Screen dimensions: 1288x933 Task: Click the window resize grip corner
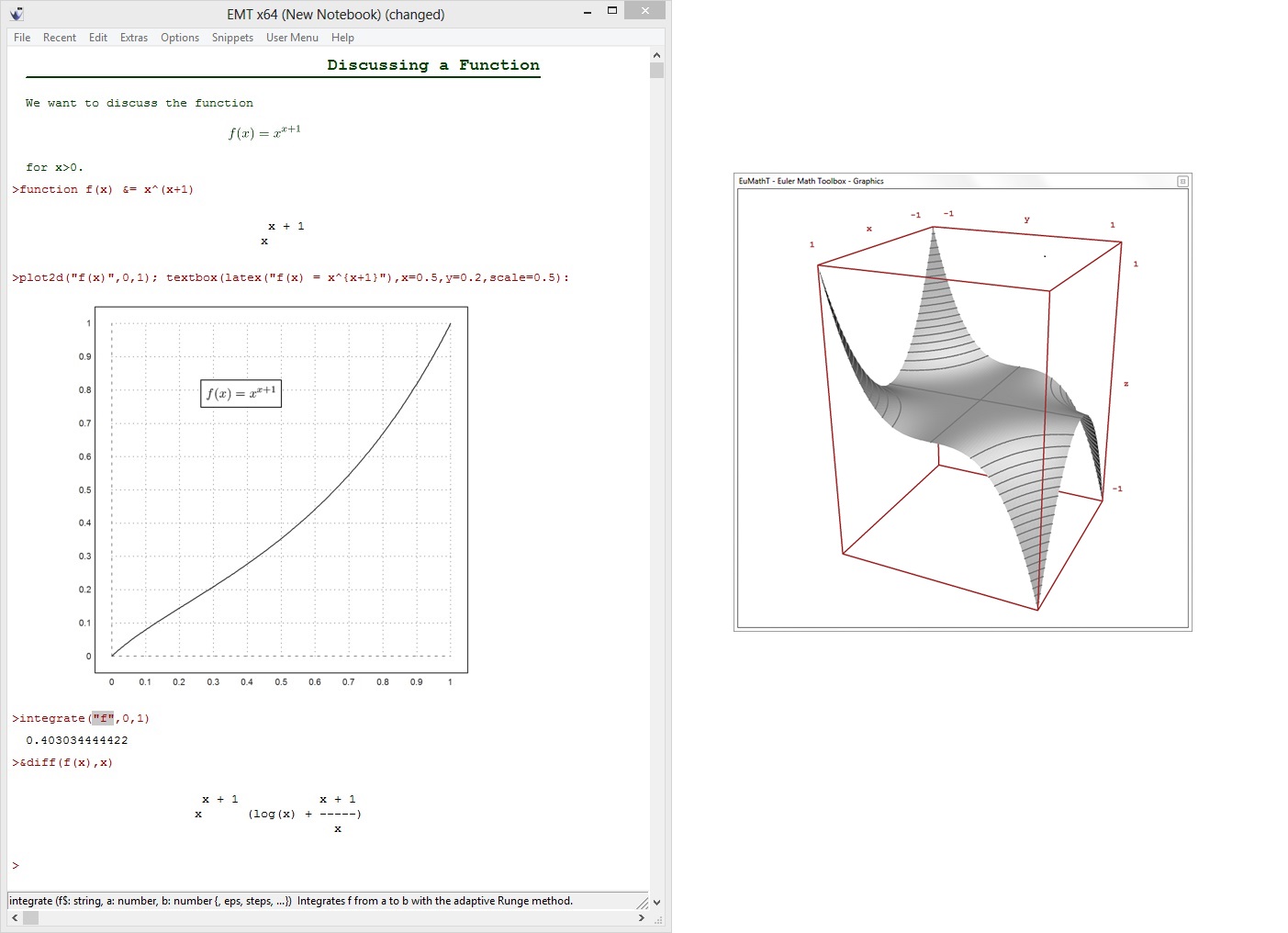(x=659, y=919)
